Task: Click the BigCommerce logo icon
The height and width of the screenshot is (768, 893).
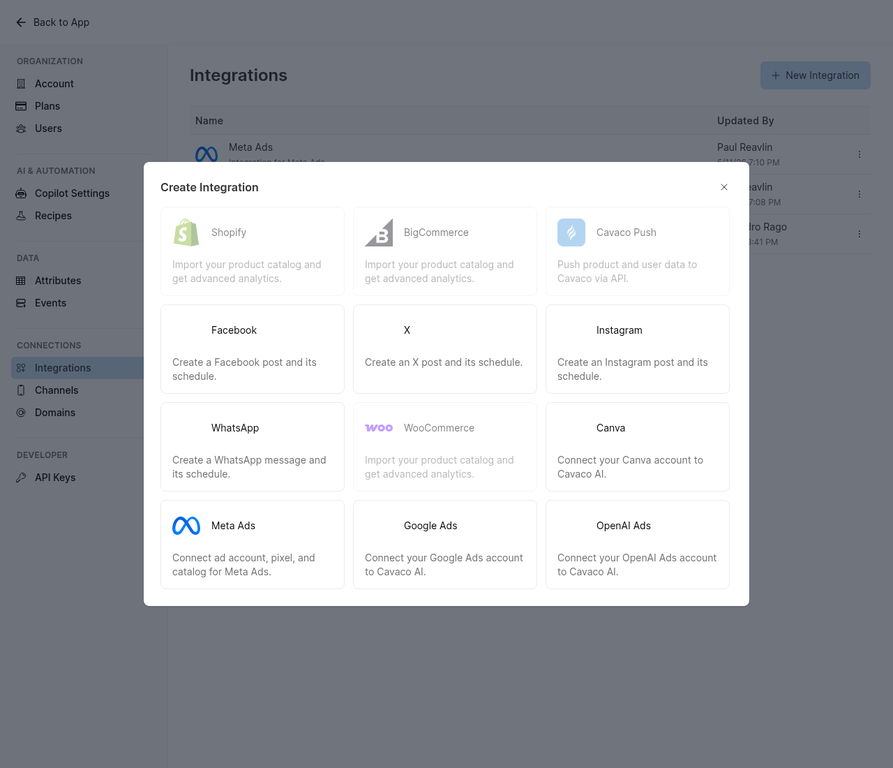Action: click(379, 232)
